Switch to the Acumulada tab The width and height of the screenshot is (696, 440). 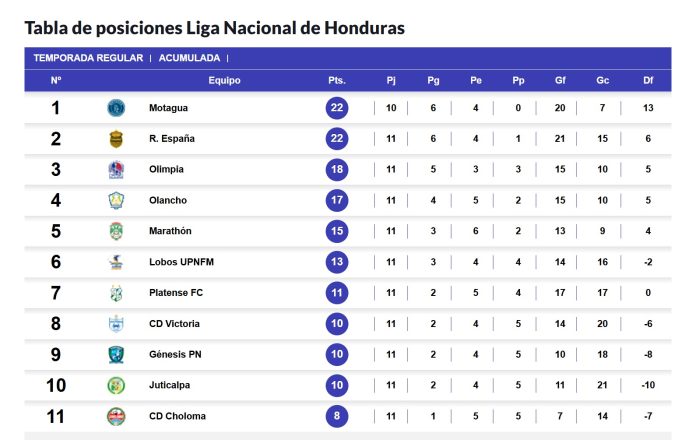click(x=189, y=58)
